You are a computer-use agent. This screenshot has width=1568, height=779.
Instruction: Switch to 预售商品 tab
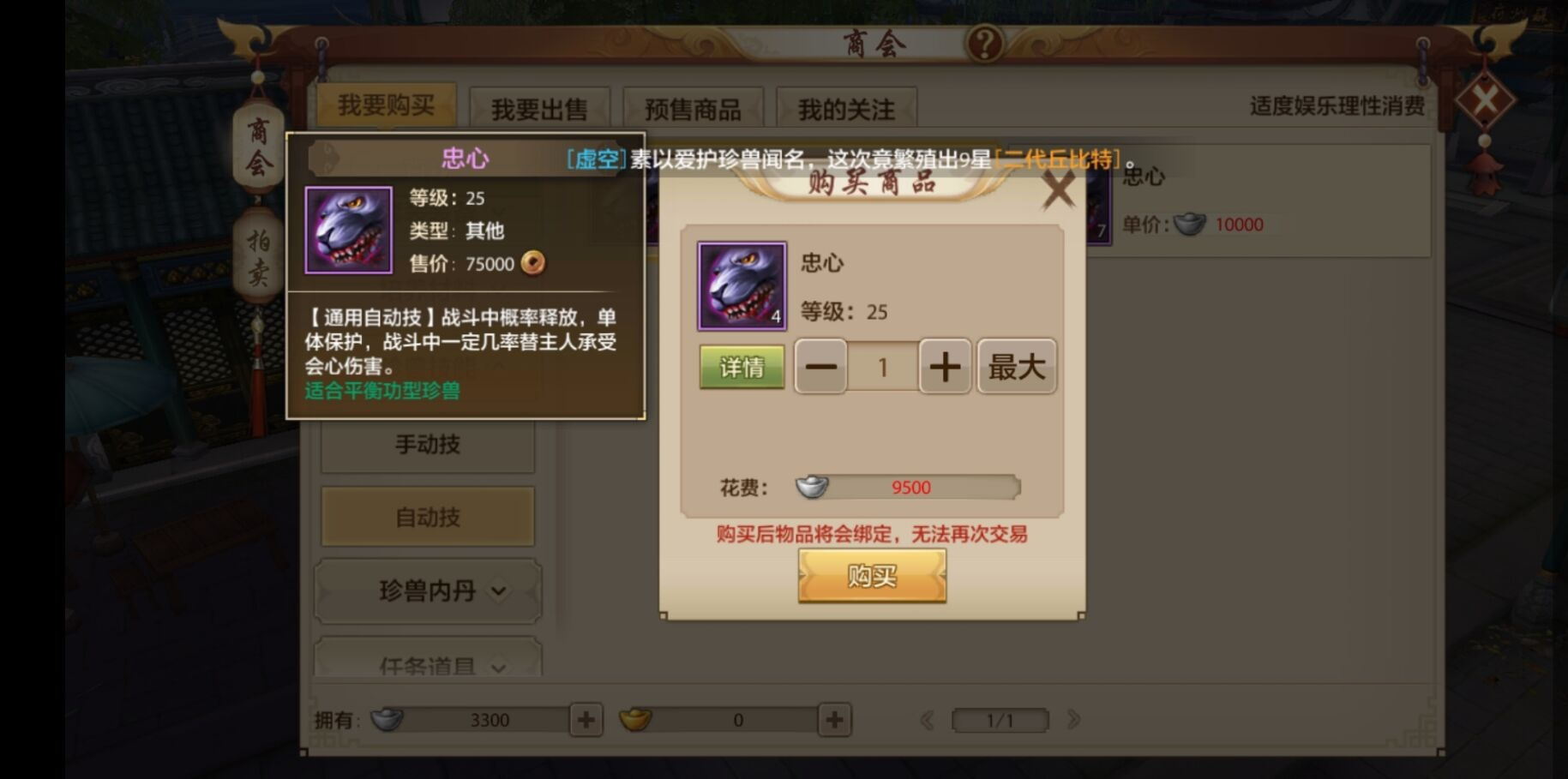(x=693, y=109)
